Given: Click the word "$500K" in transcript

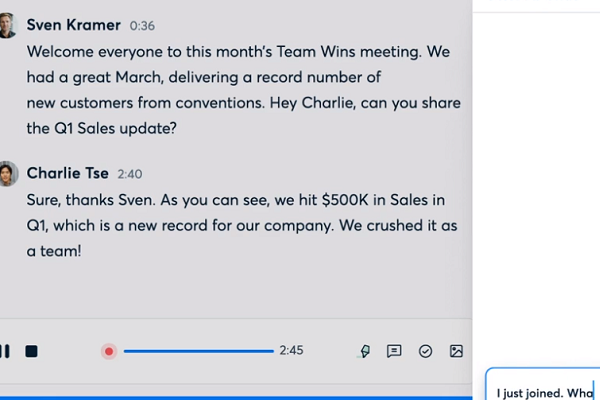Looking at the screenshot, I should [349, 199].
